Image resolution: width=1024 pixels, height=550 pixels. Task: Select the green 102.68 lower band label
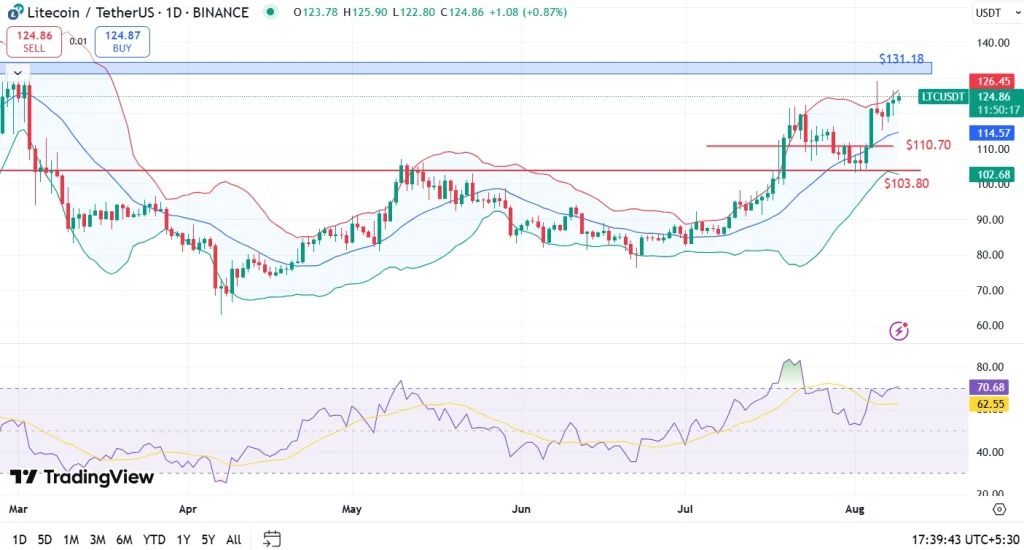(x=993, y=174)
